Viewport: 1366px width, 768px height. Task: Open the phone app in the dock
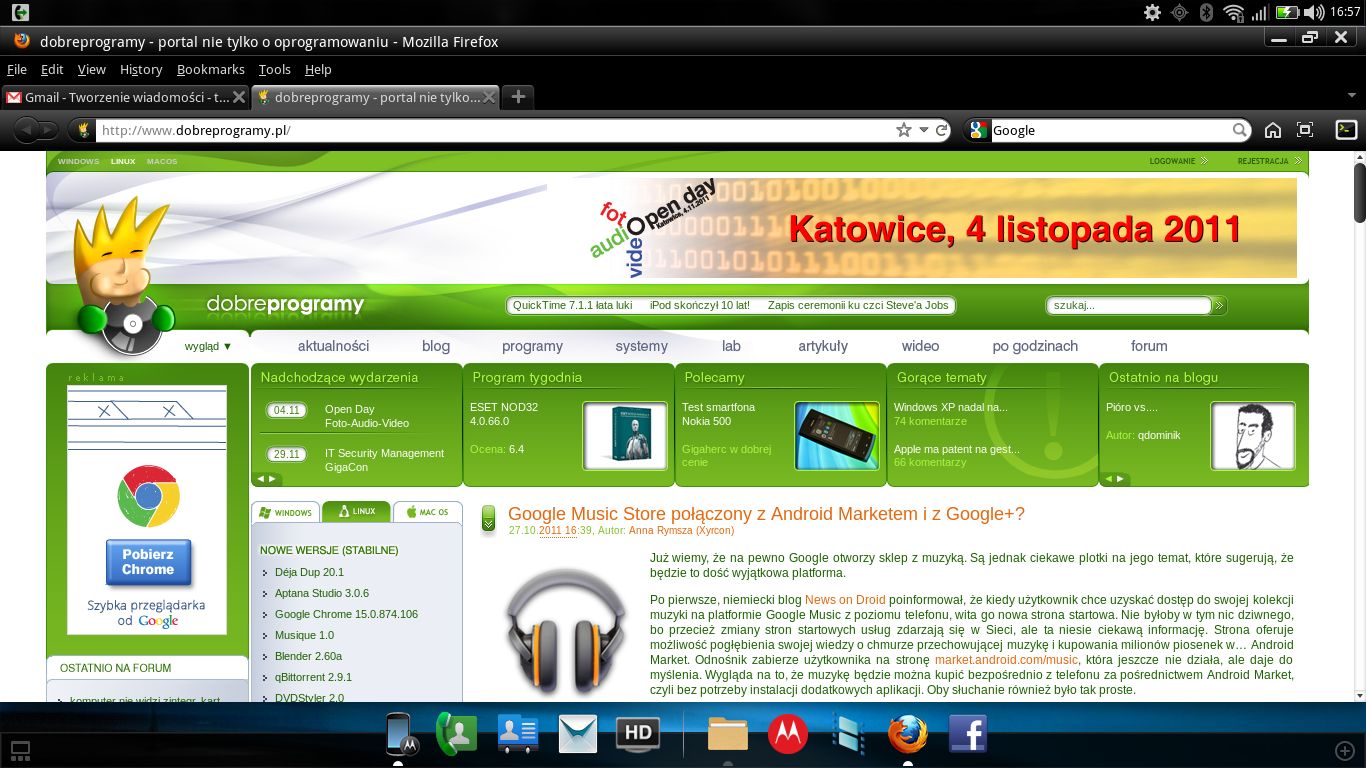click(x=401, y=734)
